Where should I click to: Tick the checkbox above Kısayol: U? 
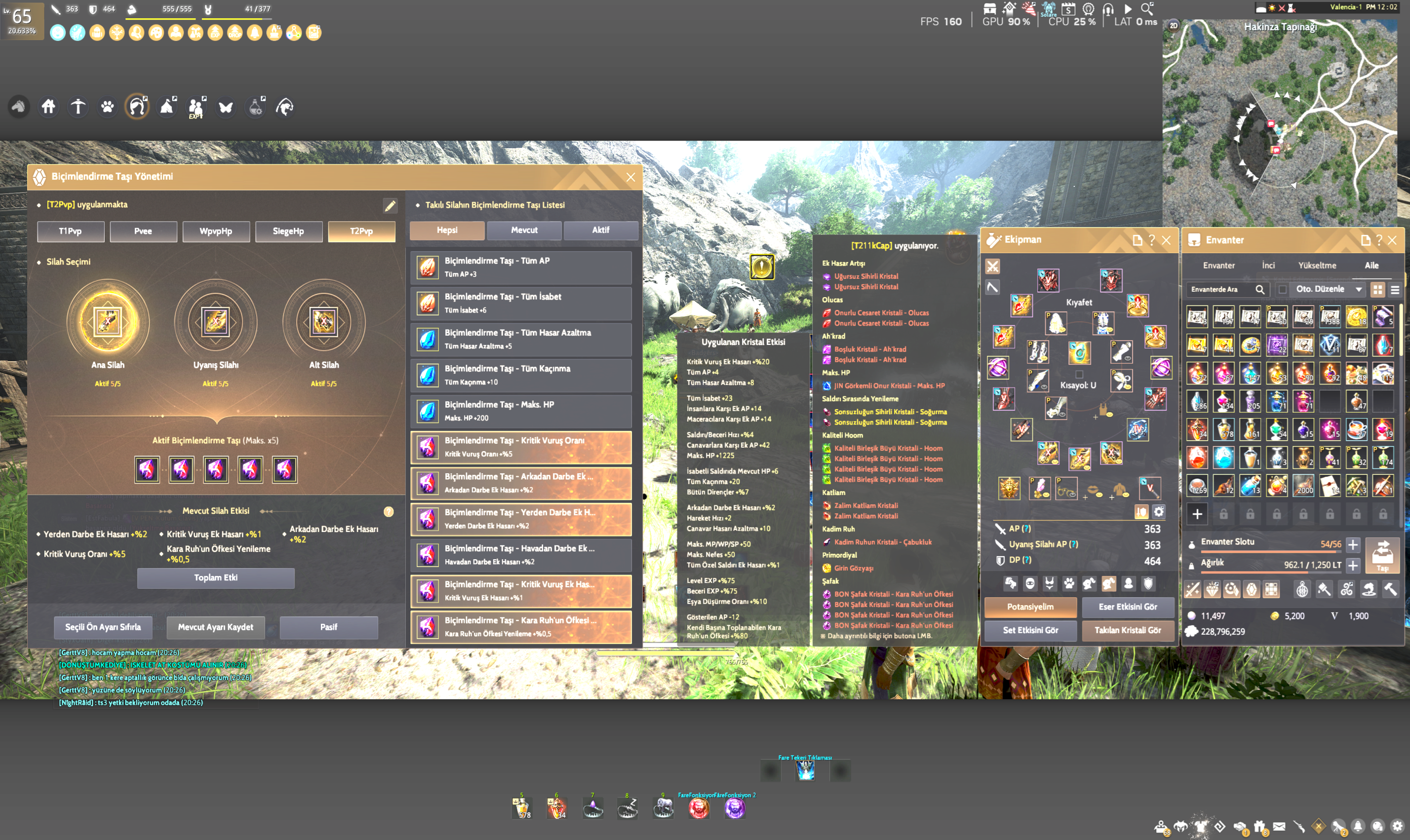(1079, 374)
